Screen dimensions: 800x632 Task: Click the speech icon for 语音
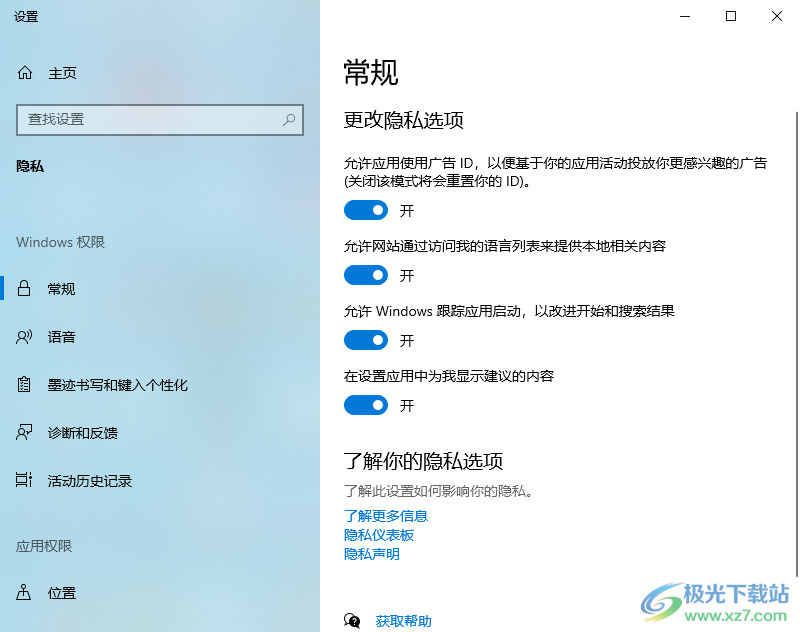pos(24,337)
